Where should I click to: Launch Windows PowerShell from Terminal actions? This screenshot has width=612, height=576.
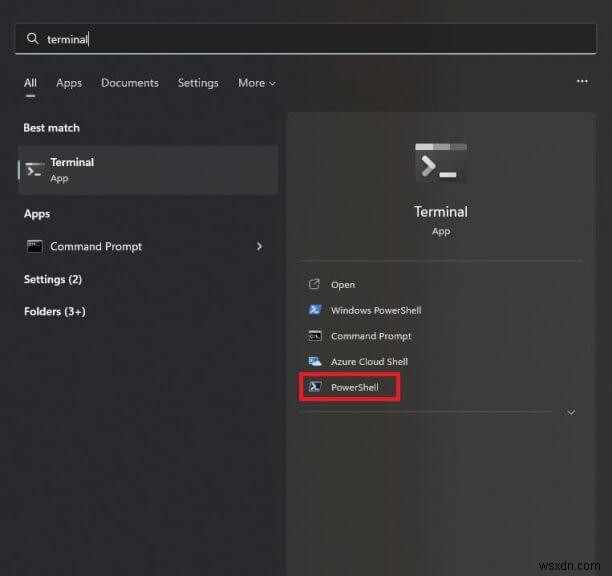tap(376, 310)
